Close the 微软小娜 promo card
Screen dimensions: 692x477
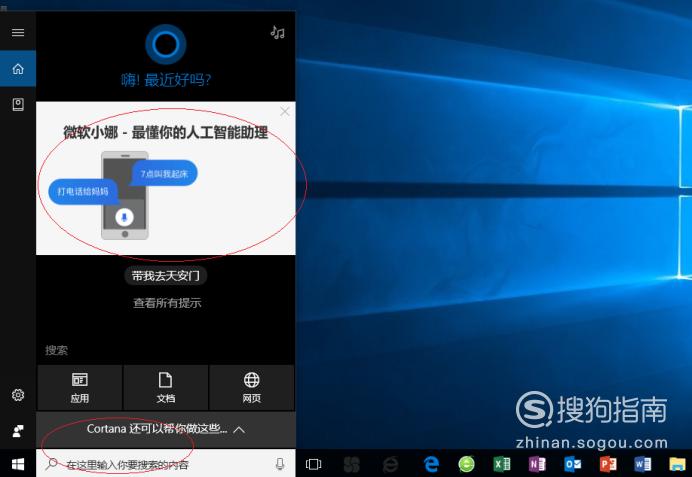tap(285, 112)
